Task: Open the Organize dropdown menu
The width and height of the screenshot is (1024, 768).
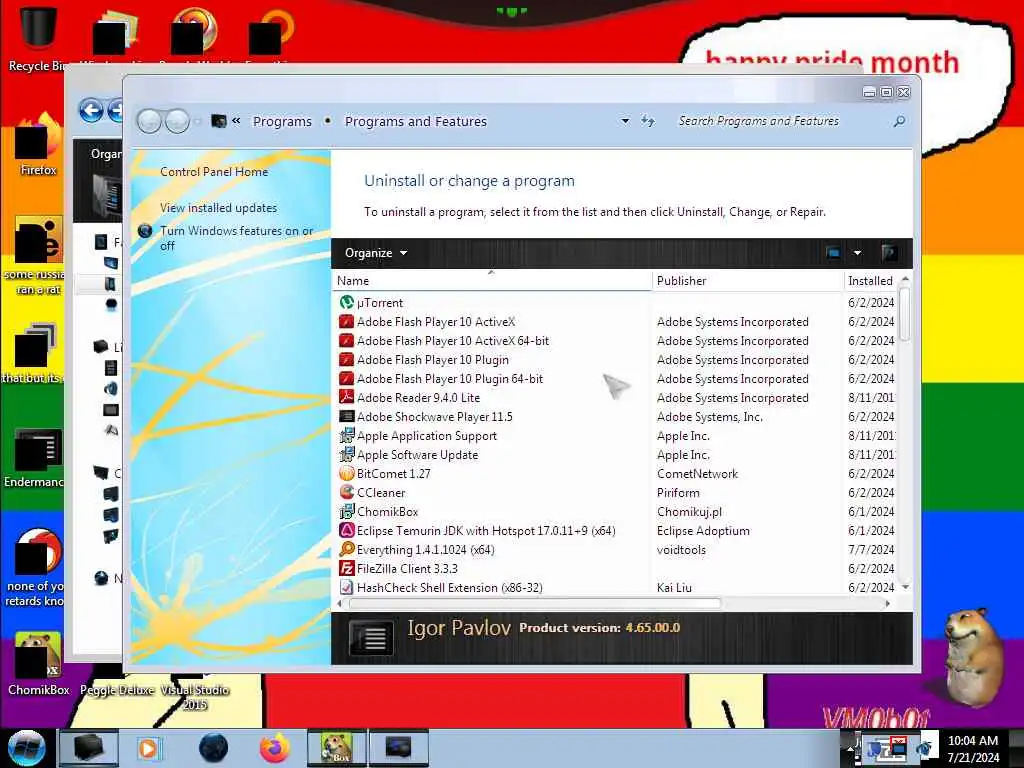Action: pyautogui.click(x=376, y=253)
